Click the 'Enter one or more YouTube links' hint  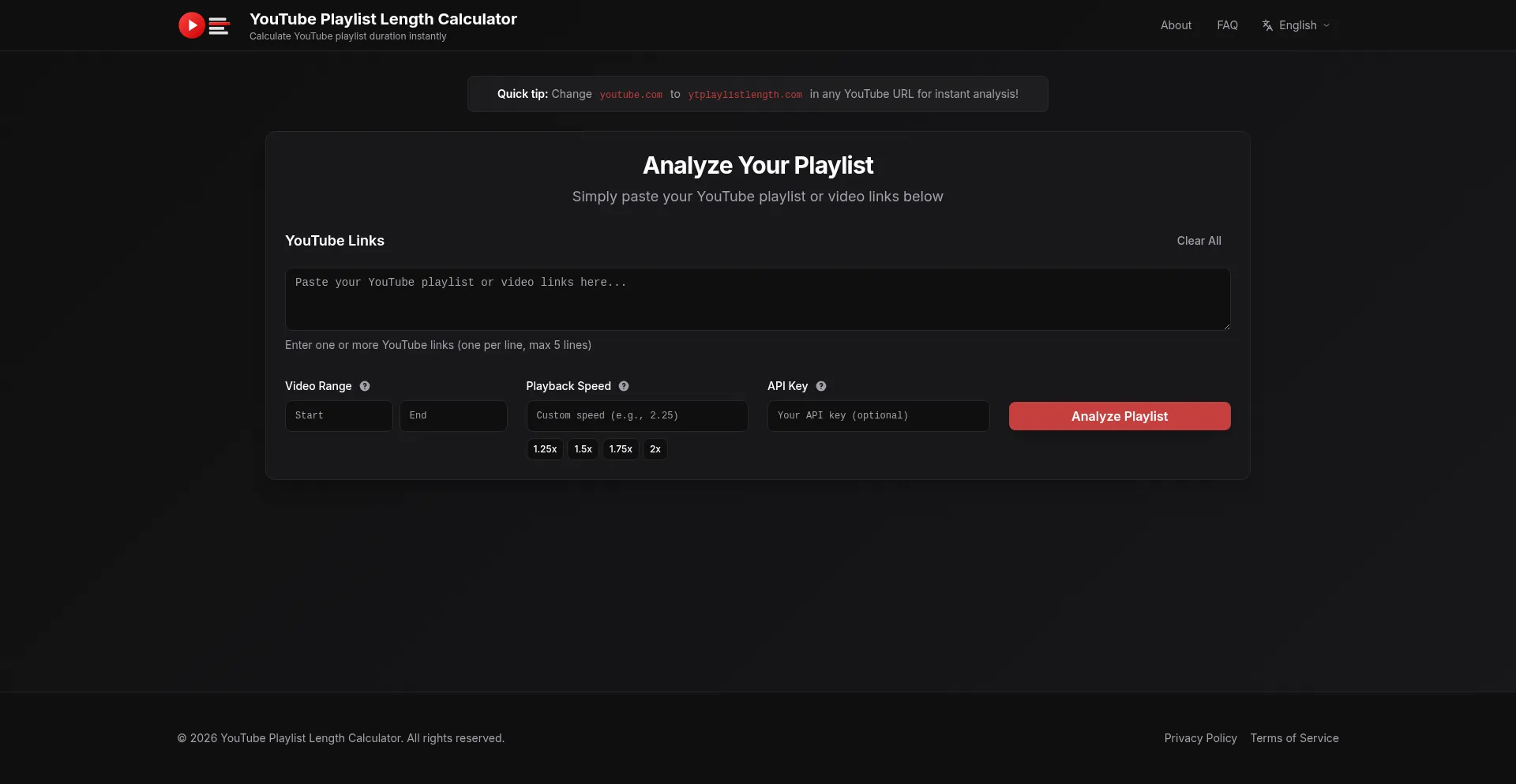[438, 345]
